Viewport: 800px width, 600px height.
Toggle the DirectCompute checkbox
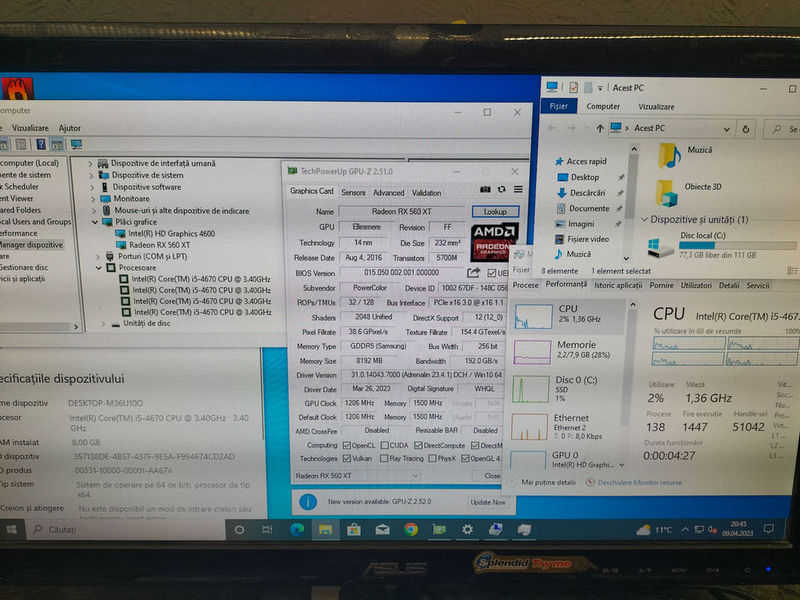point(418,445)
